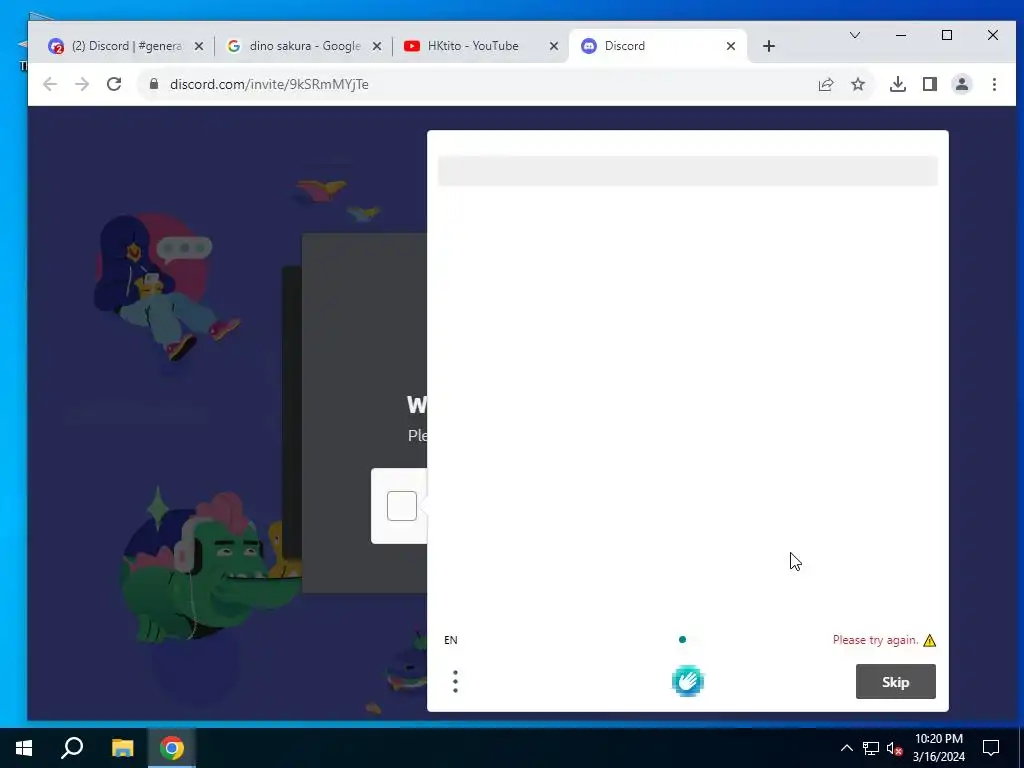
Task: Open the Windows notification center
Action: pos(991,748)
